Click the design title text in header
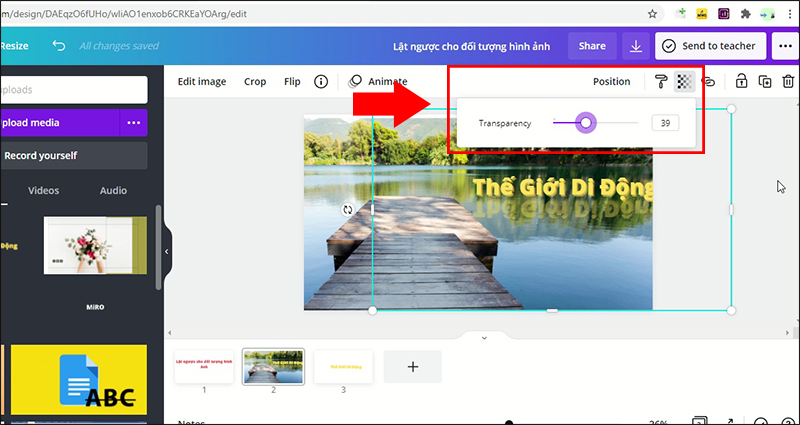The width and height of the screenshot is (800, 425). tap(471, 46)
